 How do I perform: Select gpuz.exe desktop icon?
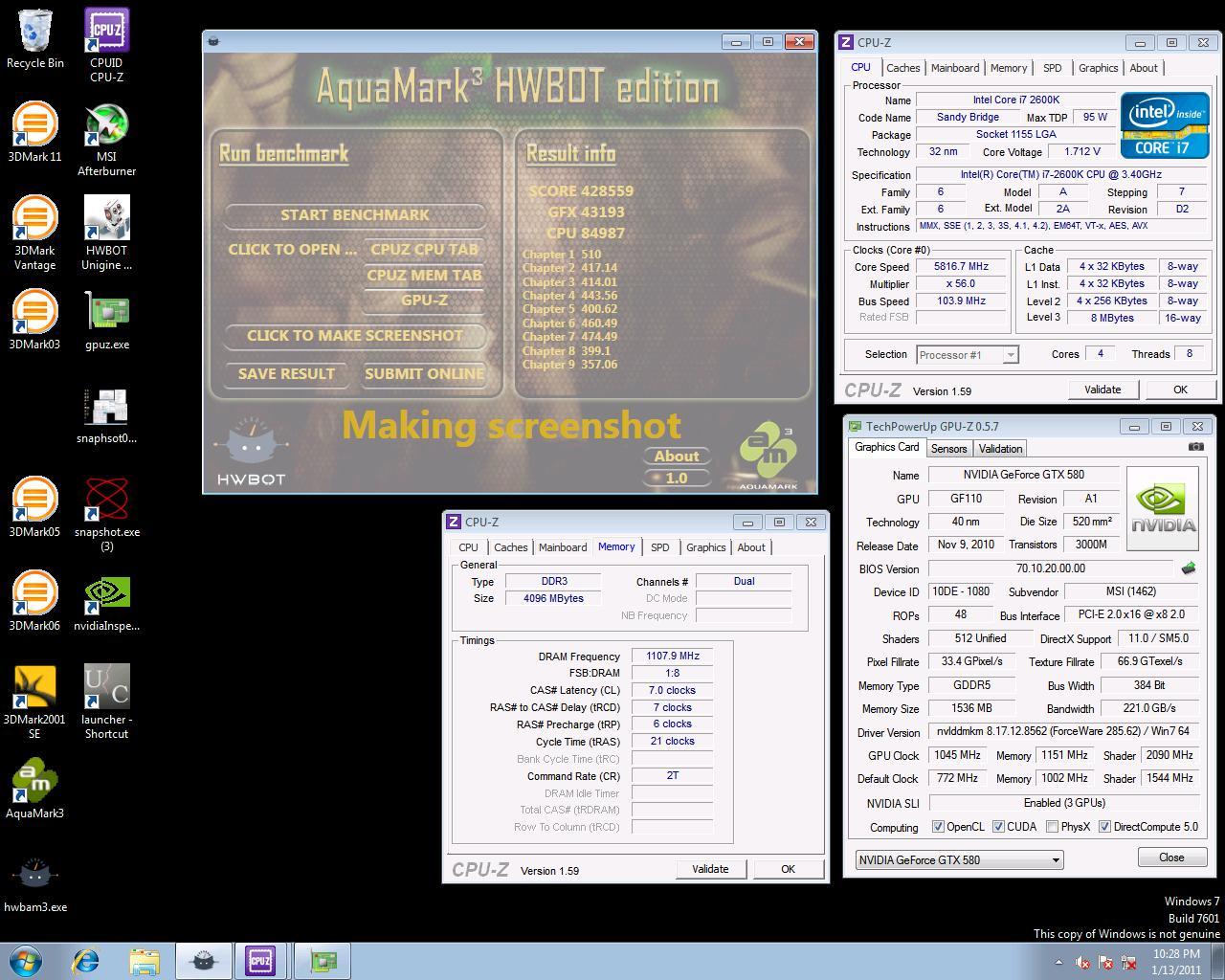coord(106,320)
